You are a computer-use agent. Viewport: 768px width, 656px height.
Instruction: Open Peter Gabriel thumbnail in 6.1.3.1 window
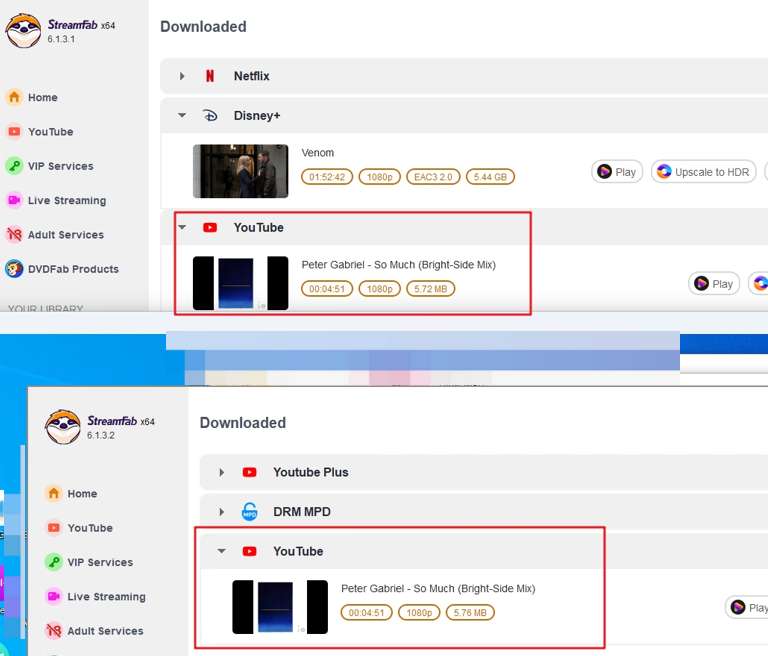240,283
